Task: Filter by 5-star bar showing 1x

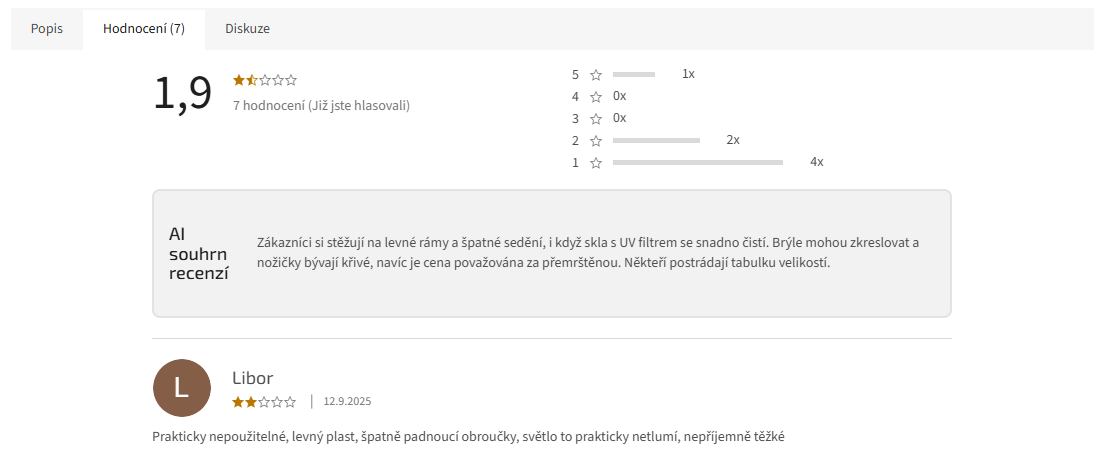Action: click(634, 75)
